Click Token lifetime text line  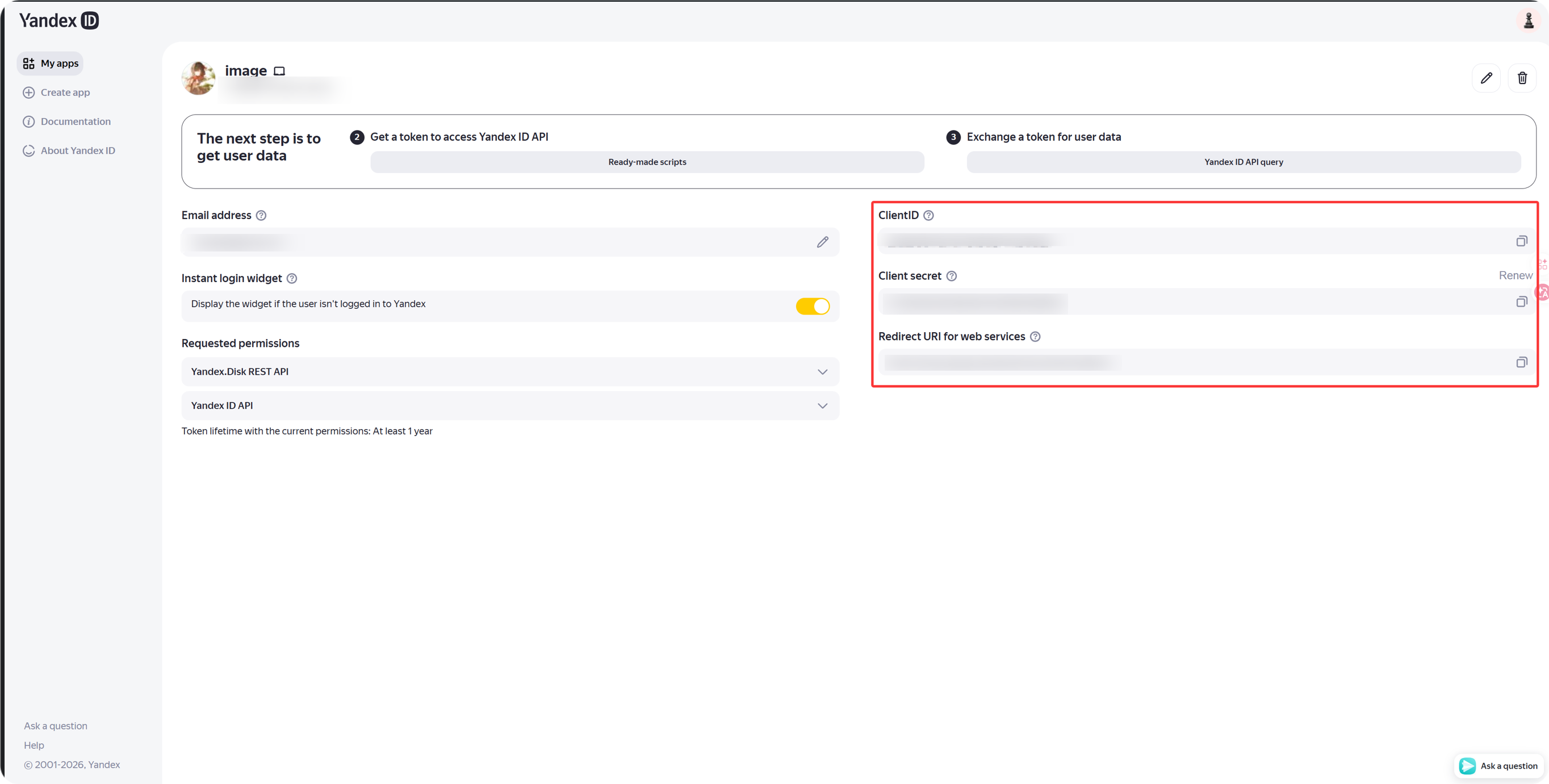click(307, 431)
